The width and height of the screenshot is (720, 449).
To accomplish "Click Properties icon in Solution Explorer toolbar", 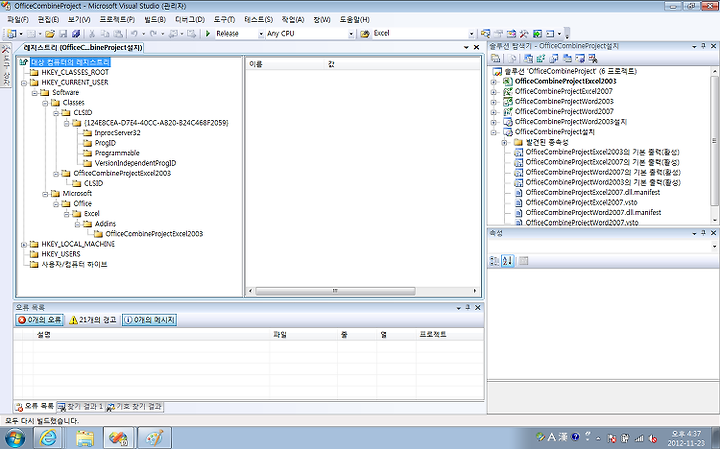I will pos(495,58).
